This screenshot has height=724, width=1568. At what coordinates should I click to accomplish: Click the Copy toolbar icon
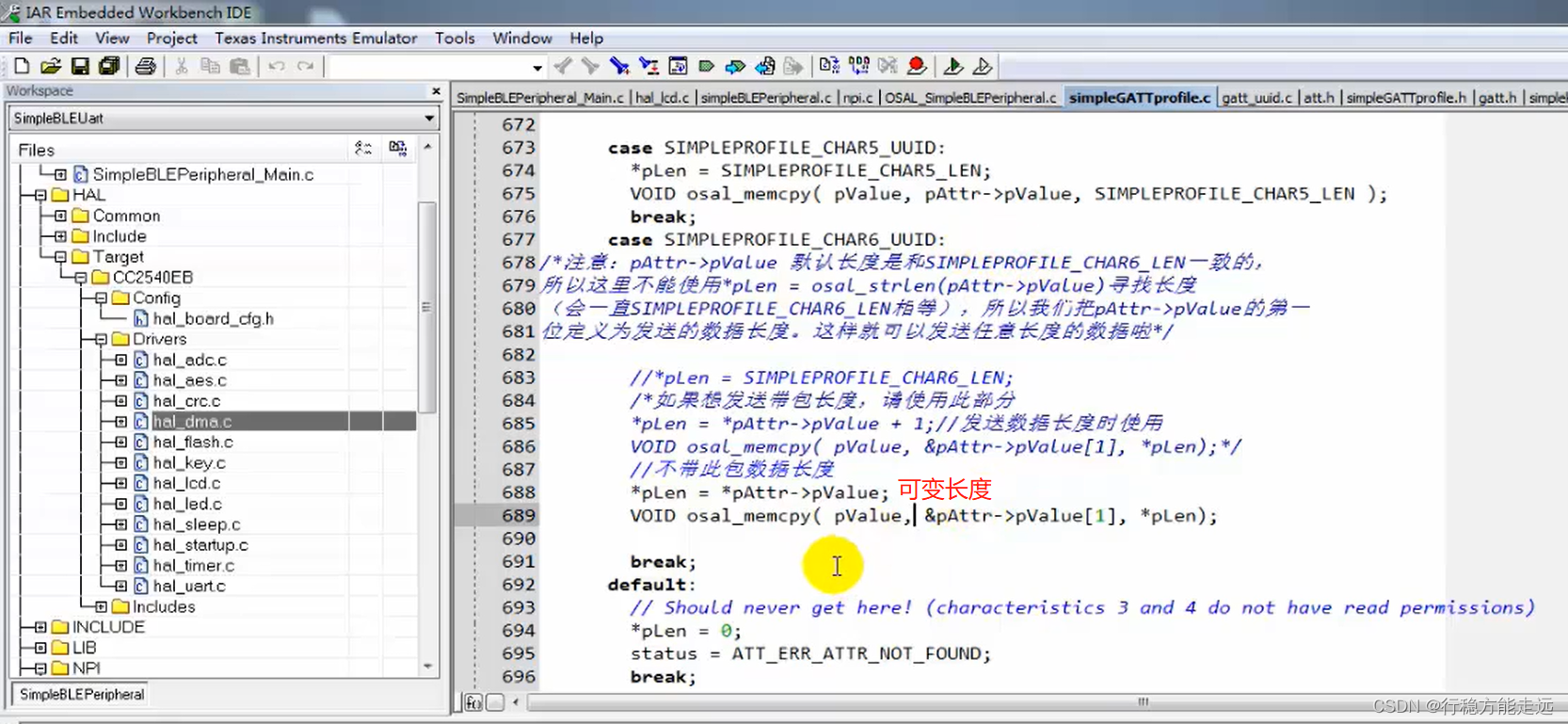pos(211,66)
